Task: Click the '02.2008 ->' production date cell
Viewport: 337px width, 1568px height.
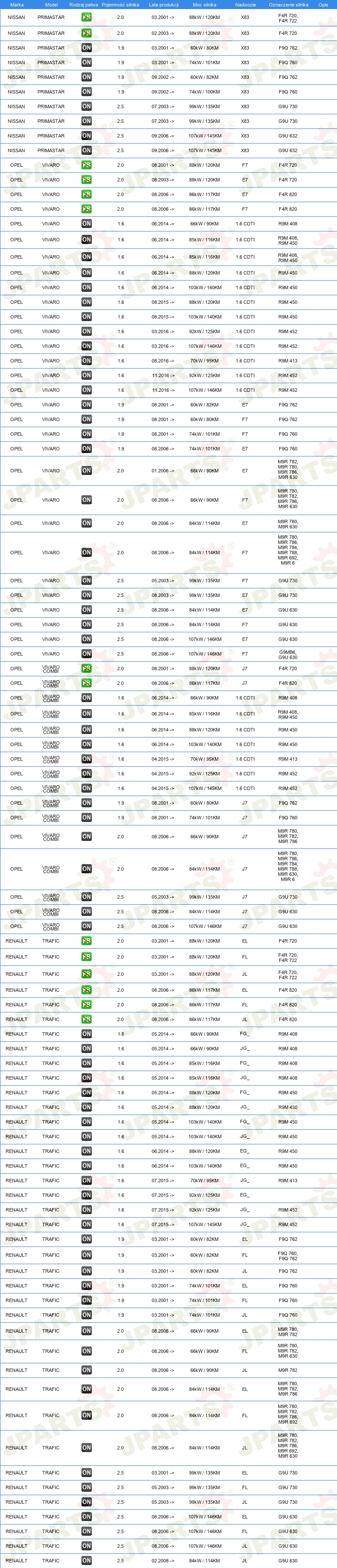Action: (162, 1560)
